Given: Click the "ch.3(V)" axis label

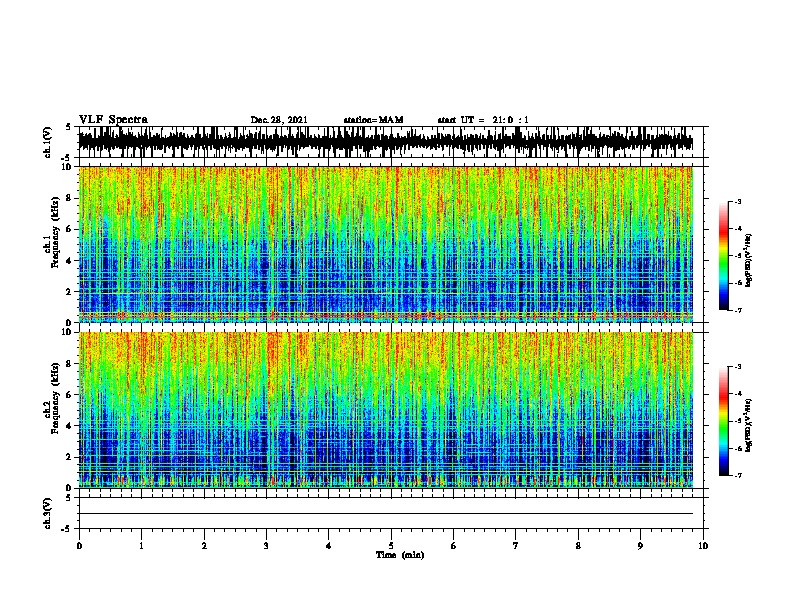Looking at the screenshot, I should (47, 513).
